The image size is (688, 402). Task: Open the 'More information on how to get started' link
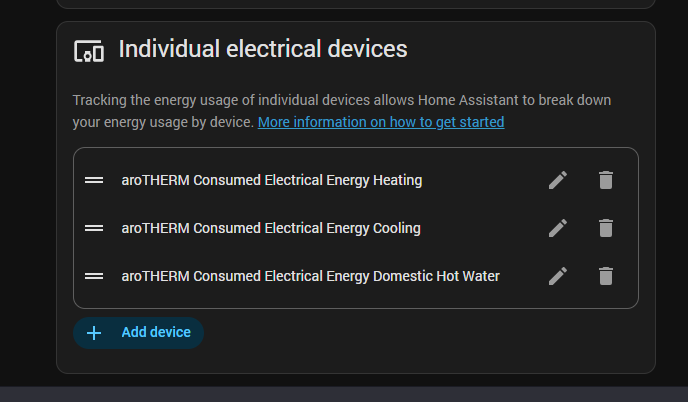tap(381, 122)
